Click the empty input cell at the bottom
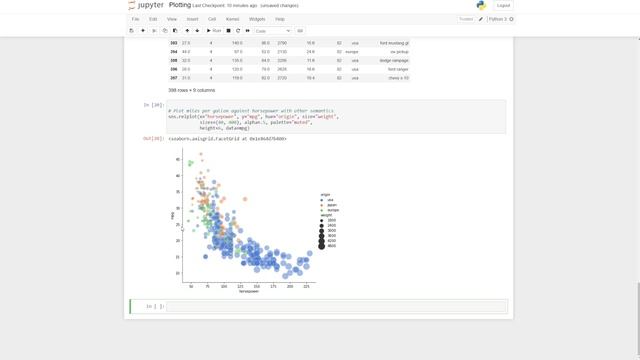Viewport: 640px width, 360px height. pyautogui.click(x=337, y=306)
